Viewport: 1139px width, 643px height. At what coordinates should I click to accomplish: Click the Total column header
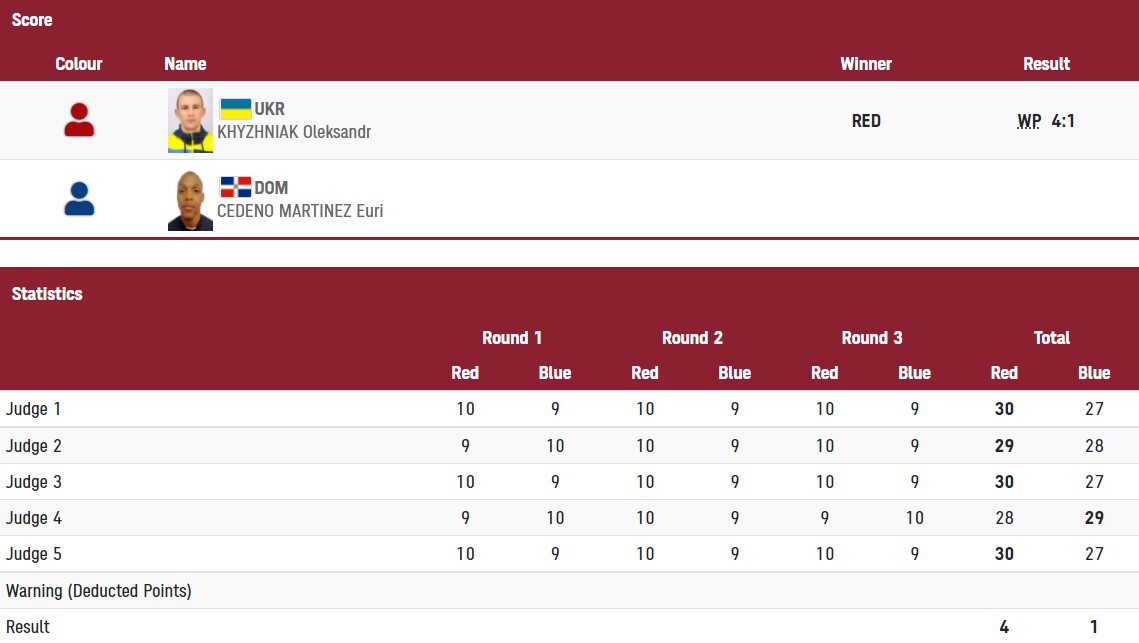tap(1052, 338)
